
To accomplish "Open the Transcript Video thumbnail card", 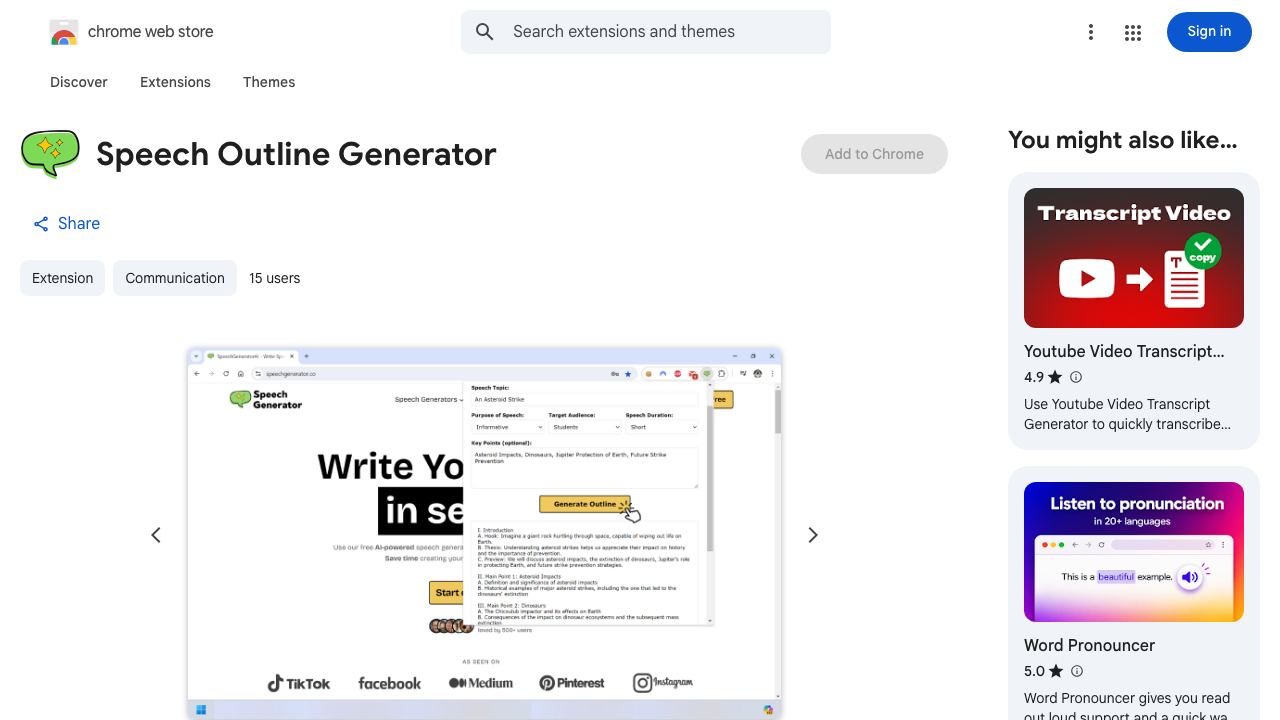I will point(1134,258).
